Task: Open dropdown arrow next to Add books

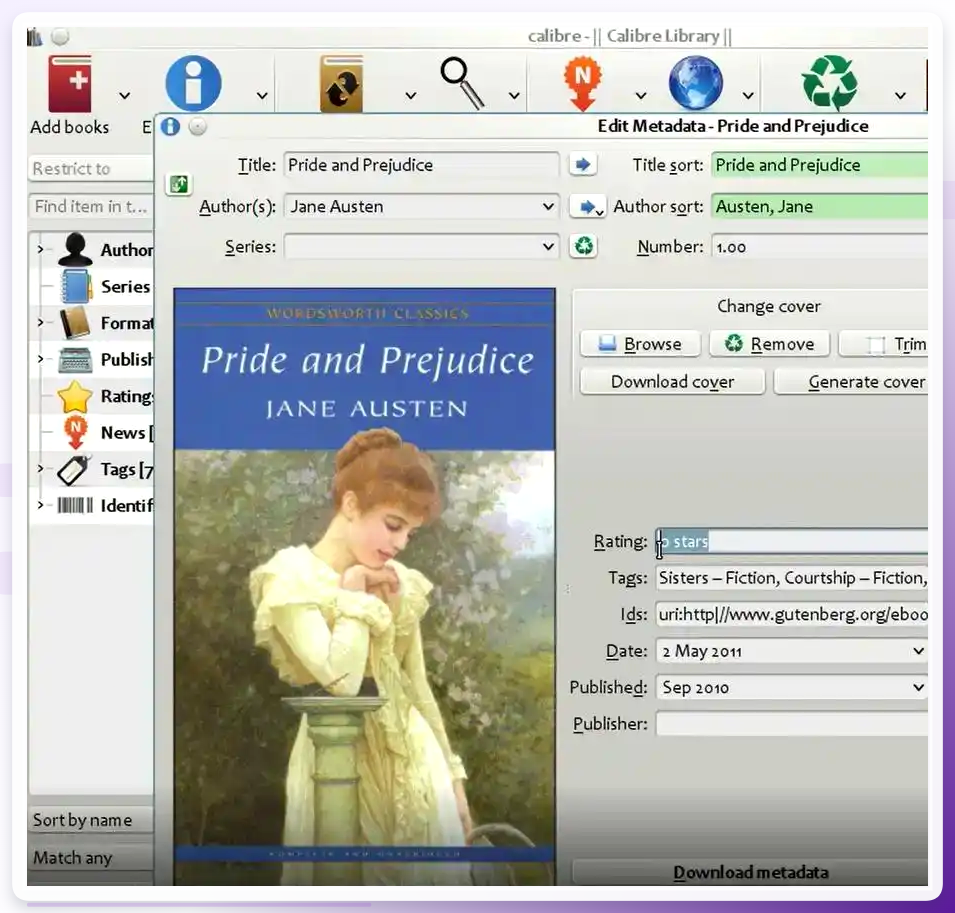Action: (125, 96)
